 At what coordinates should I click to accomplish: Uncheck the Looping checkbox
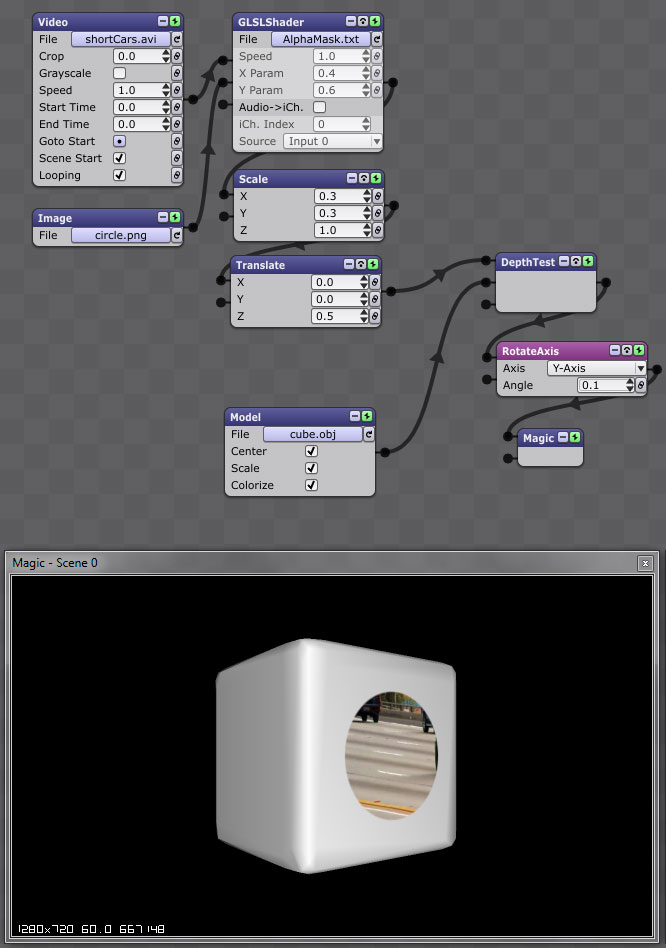[120, 175]
